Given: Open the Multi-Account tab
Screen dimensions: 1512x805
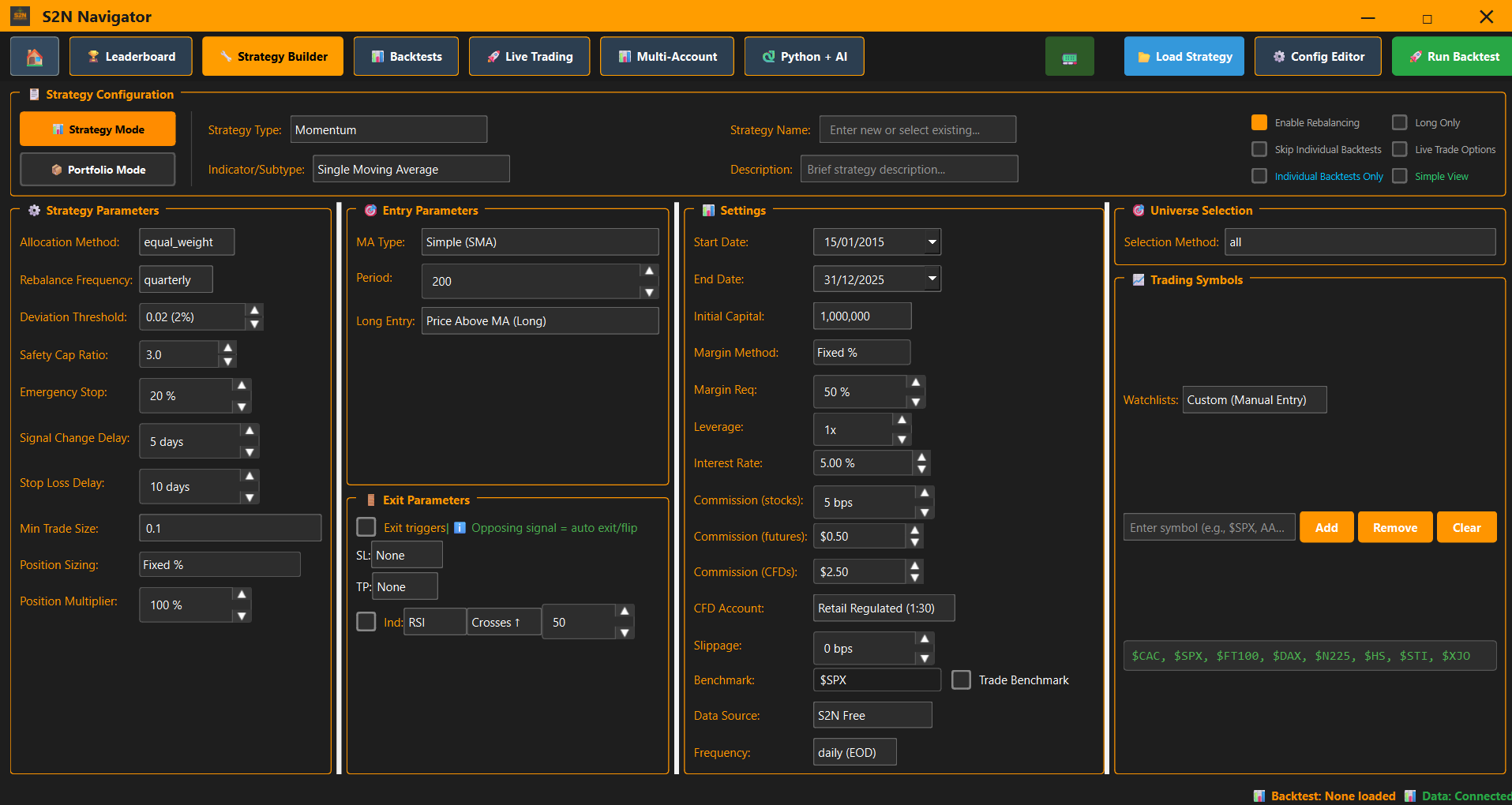Looking at the screenshot, I should pos(667,57).
